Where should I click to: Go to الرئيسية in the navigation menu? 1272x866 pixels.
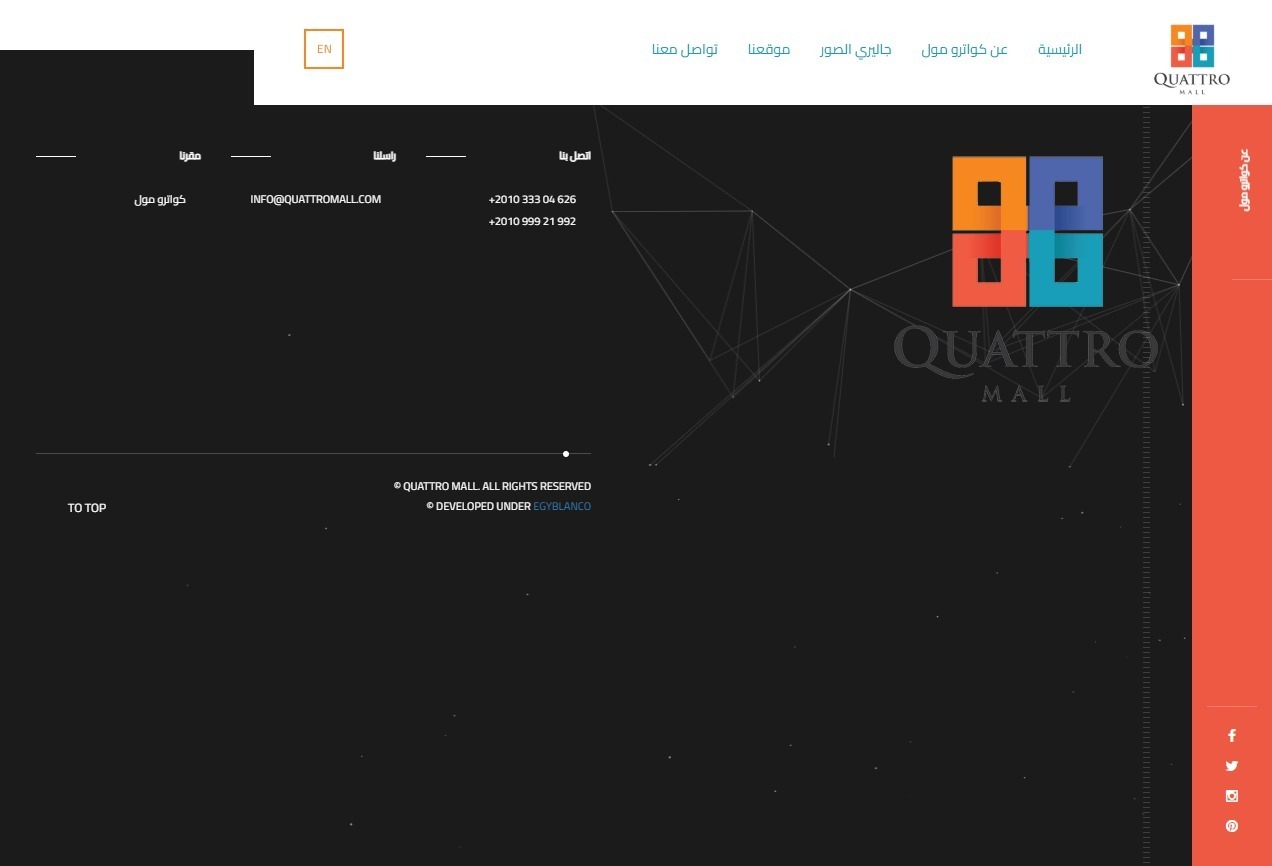pyautogui.click(x=1059, y=49)
